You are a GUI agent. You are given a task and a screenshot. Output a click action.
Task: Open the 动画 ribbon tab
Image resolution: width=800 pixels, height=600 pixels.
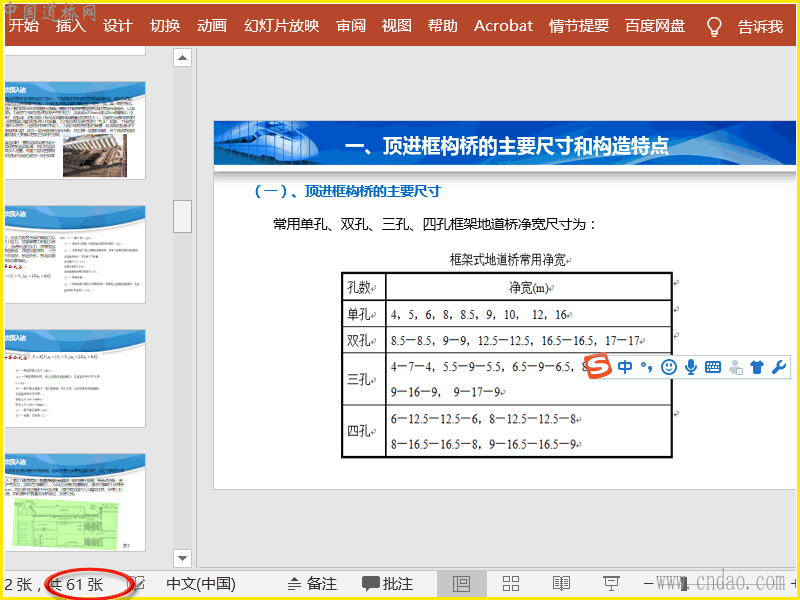pyautogui.click(x=212, y=26)
